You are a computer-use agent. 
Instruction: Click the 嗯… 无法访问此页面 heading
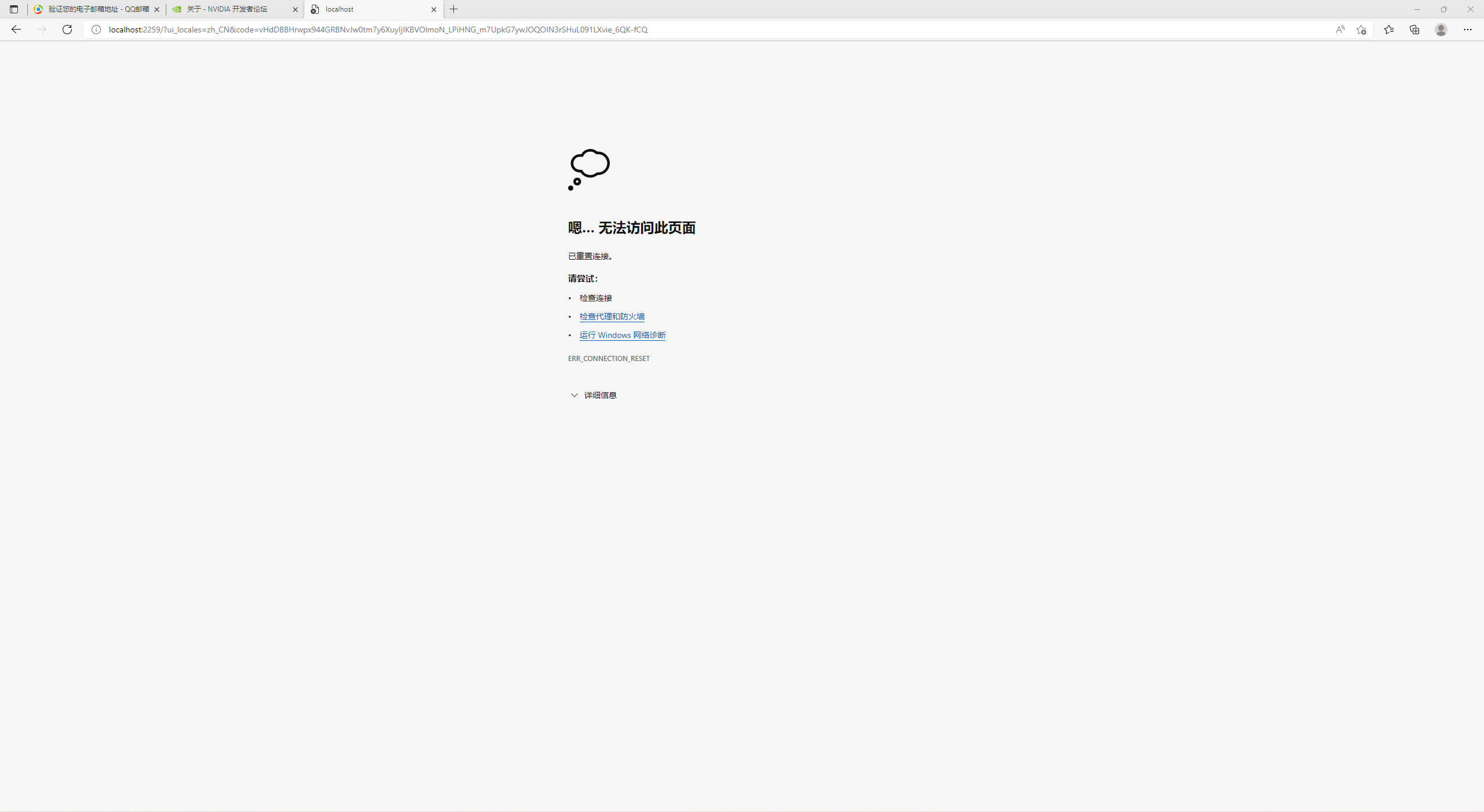click(631, 228)
